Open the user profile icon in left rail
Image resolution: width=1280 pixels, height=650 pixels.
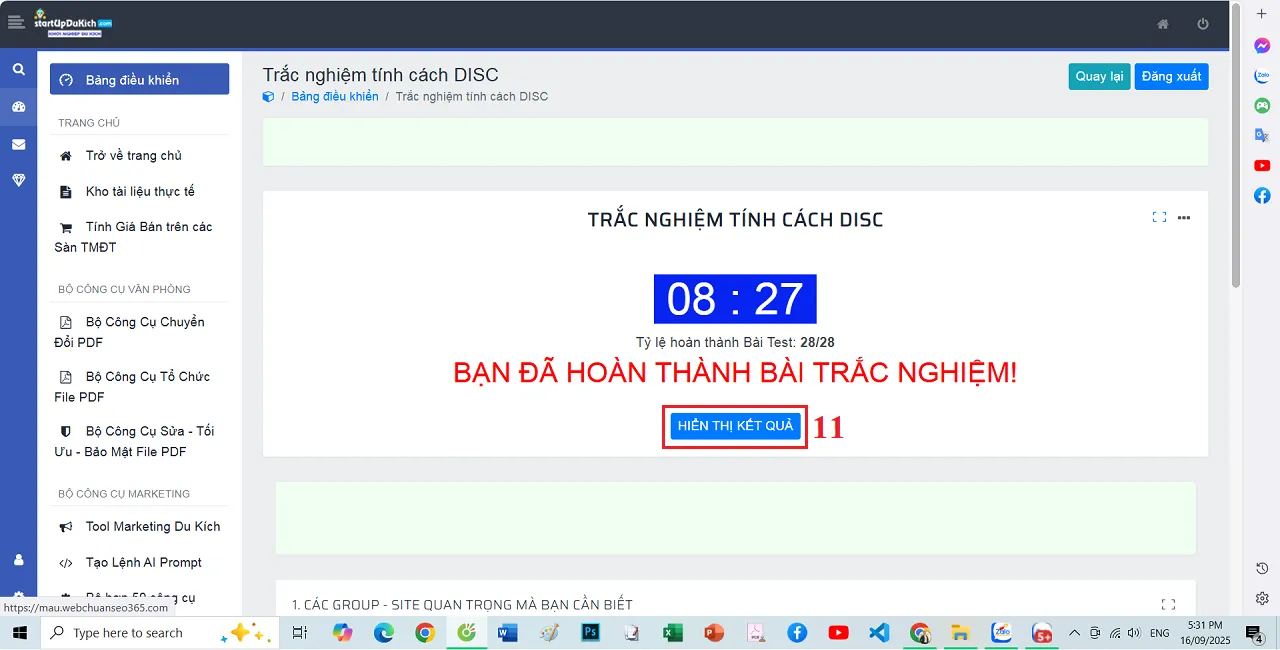tap(18, 560)
